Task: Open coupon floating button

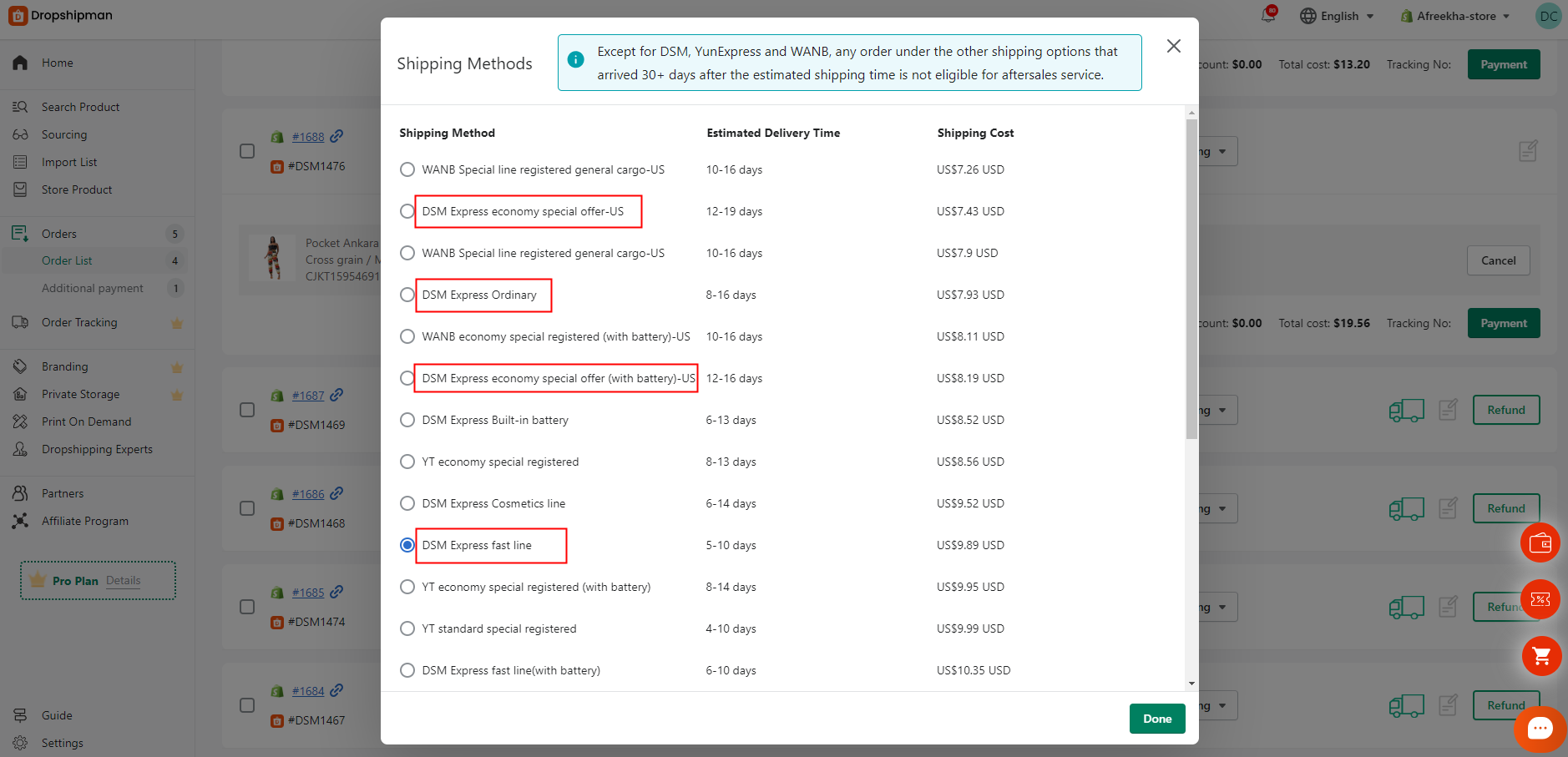Action: [1540, 599]
